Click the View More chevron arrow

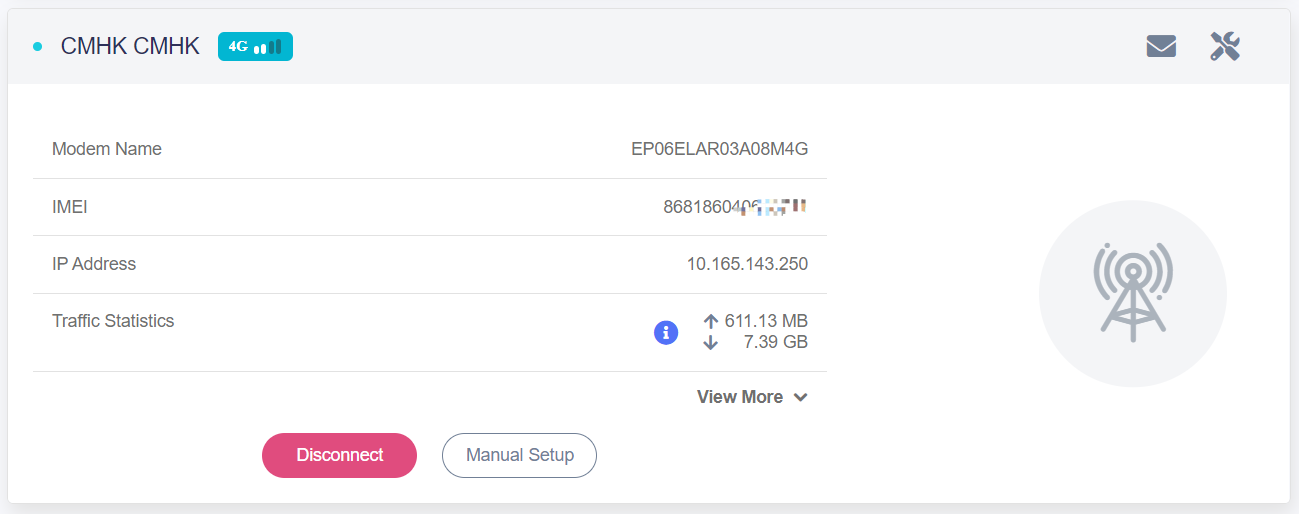(800, 397)
